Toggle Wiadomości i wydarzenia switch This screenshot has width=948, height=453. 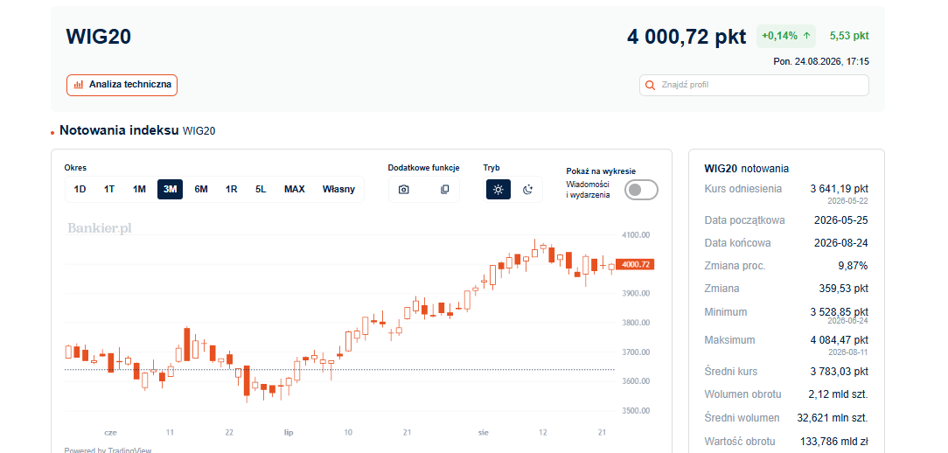click(x=641, y=190)
